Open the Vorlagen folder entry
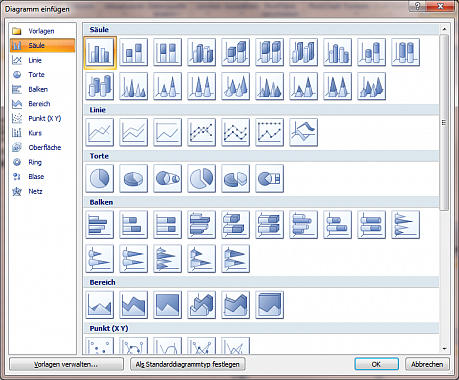This screenshot has width=459, height=380. click(x=42, y=31)
